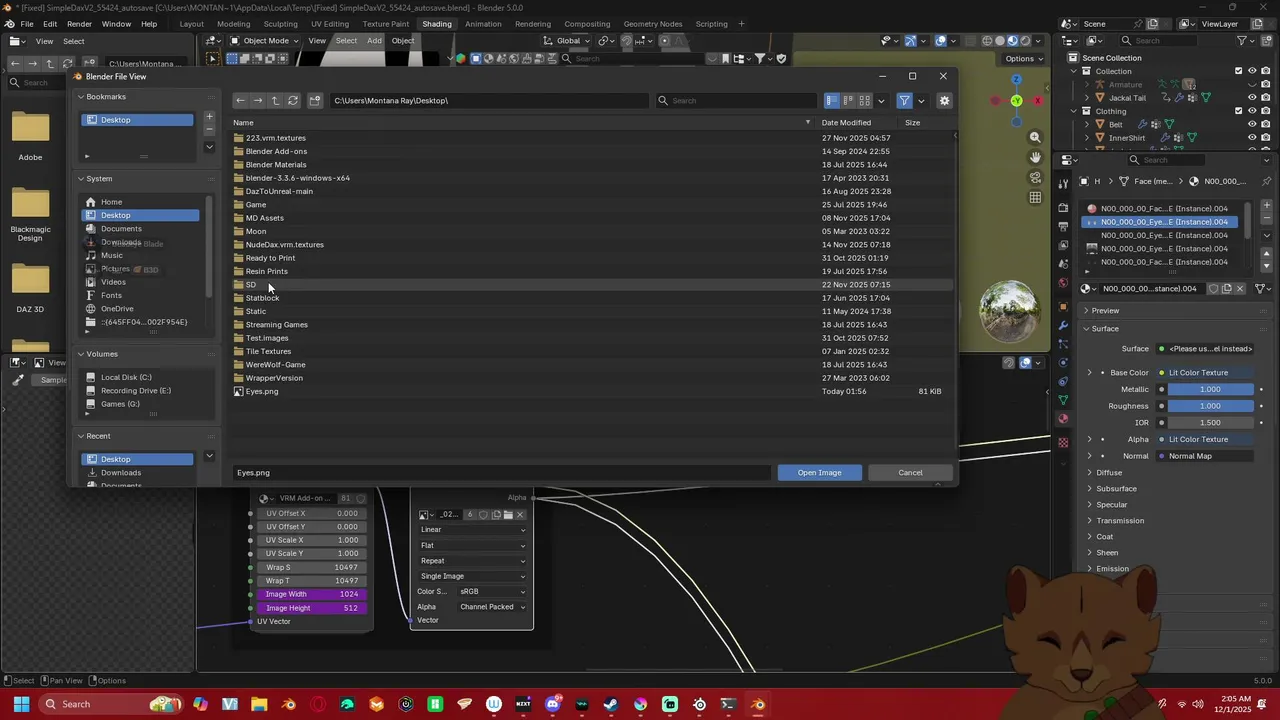The height and width of the screenshot is (720, 1280).
Task: Open the Sculpting workspace tab
Action: (x=280, y=24)
